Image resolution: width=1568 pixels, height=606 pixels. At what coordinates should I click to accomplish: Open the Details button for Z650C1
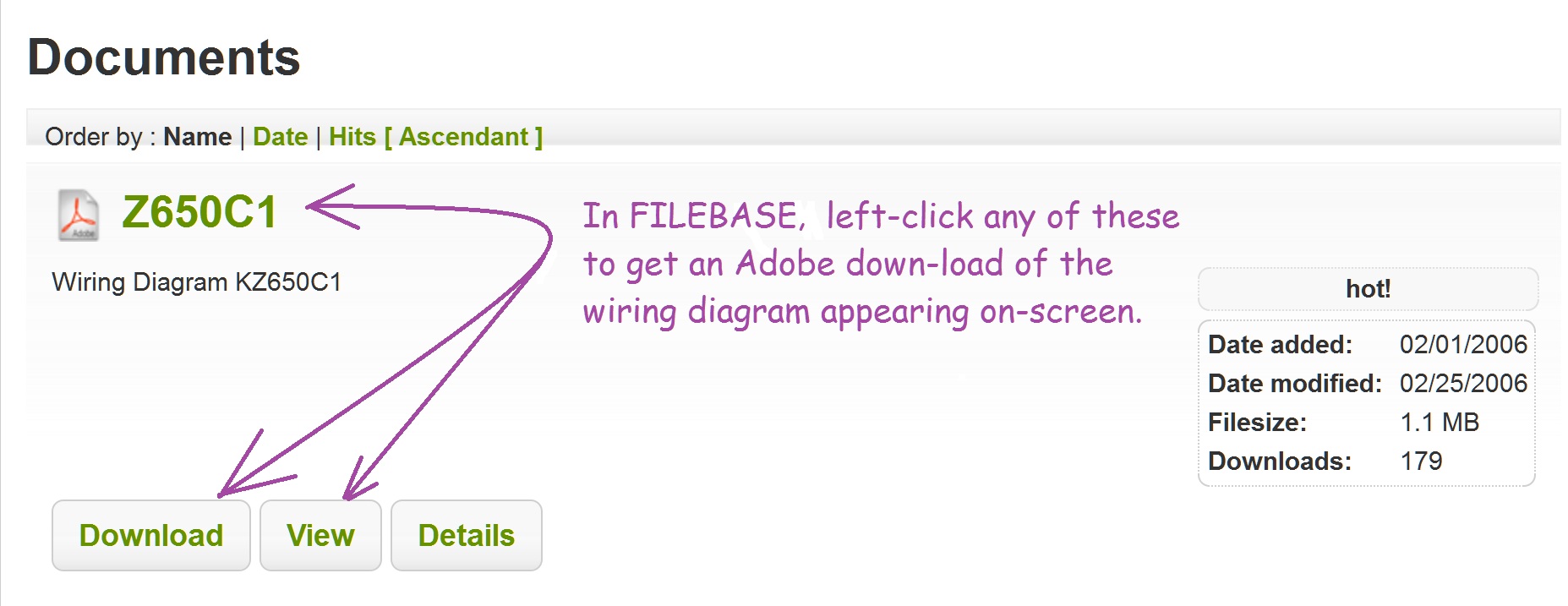(x=467, y=535)
